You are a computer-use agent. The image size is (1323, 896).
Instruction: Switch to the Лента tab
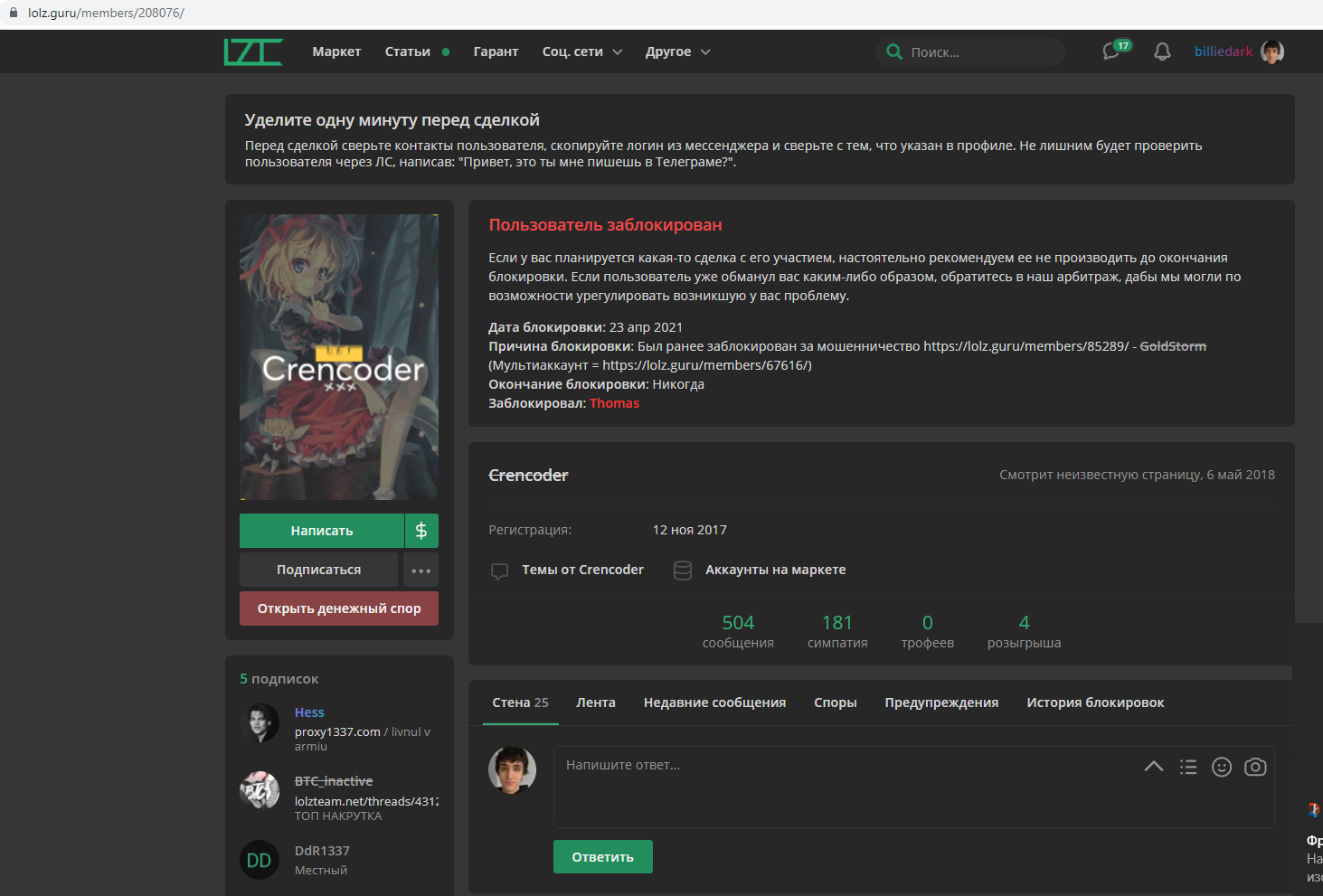[x=596, y=703]
